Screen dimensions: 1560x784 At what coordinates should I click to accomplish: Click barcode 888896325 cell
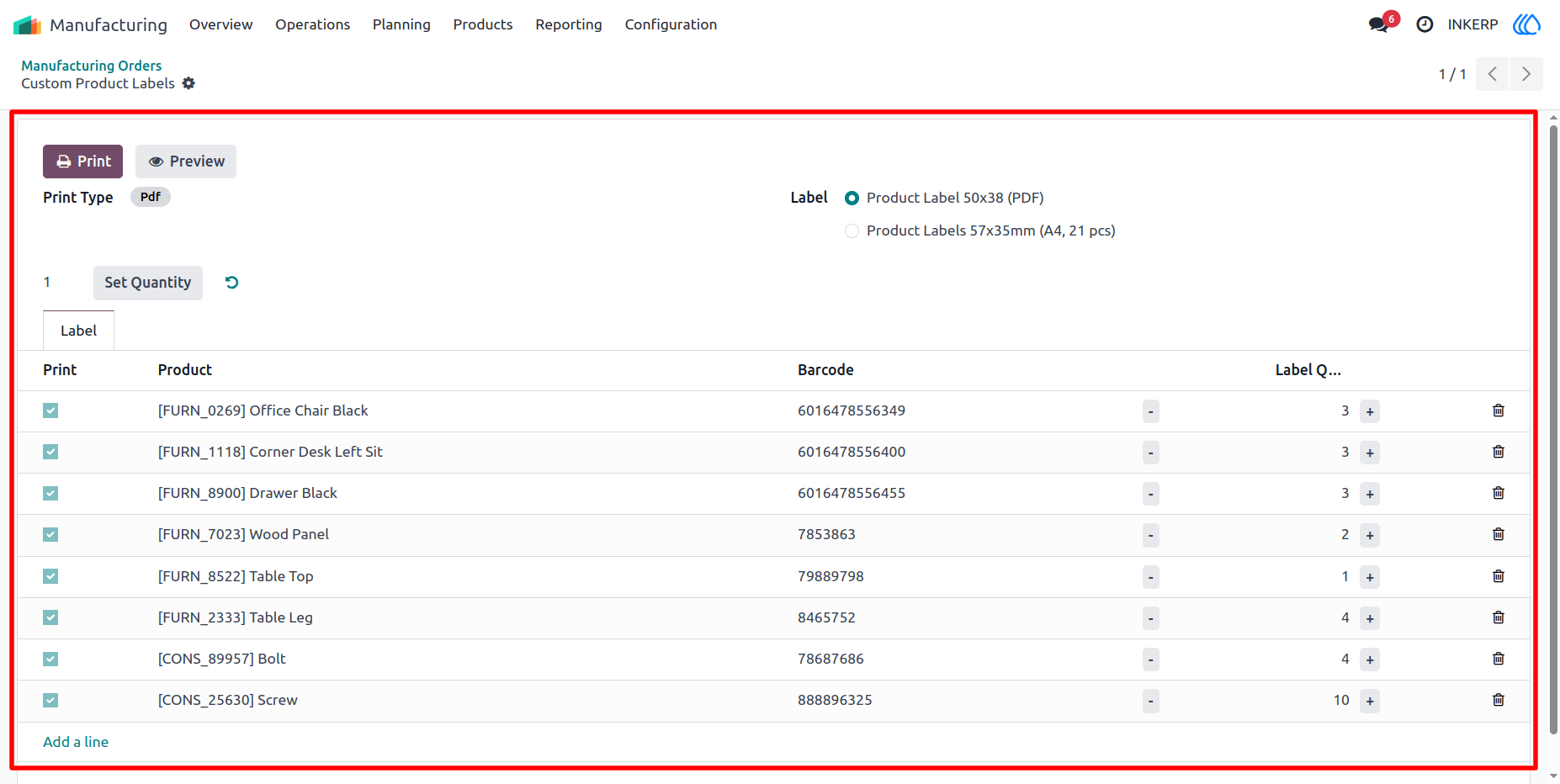(835, 700)
